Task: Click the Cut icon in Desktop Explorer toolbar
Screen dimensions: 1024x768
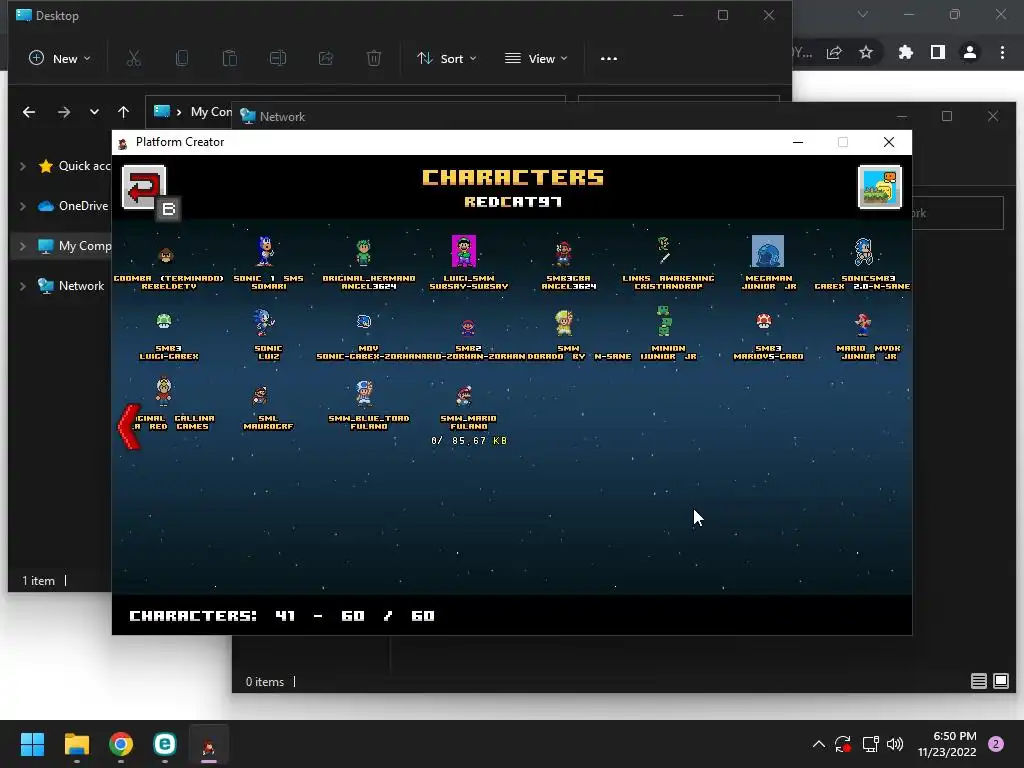Action: [x=134, y=58]
